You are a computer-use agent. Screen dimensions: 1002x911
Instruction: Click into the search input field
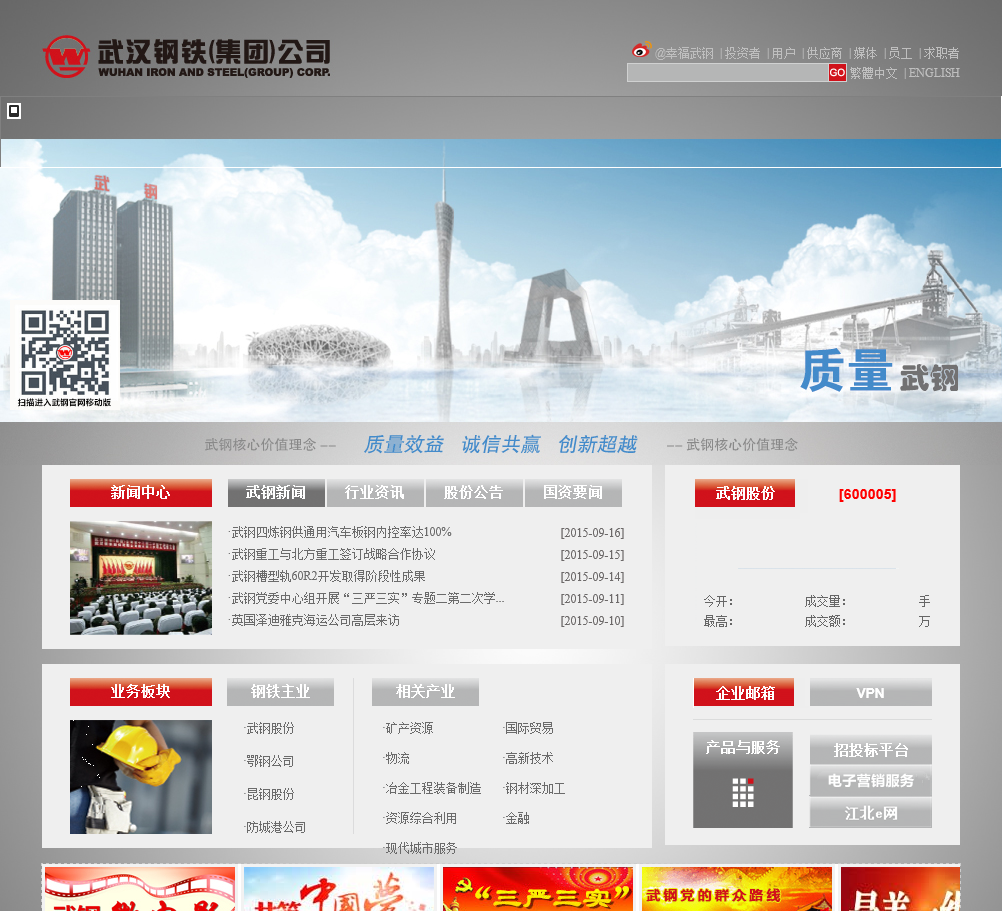[728, 73]
